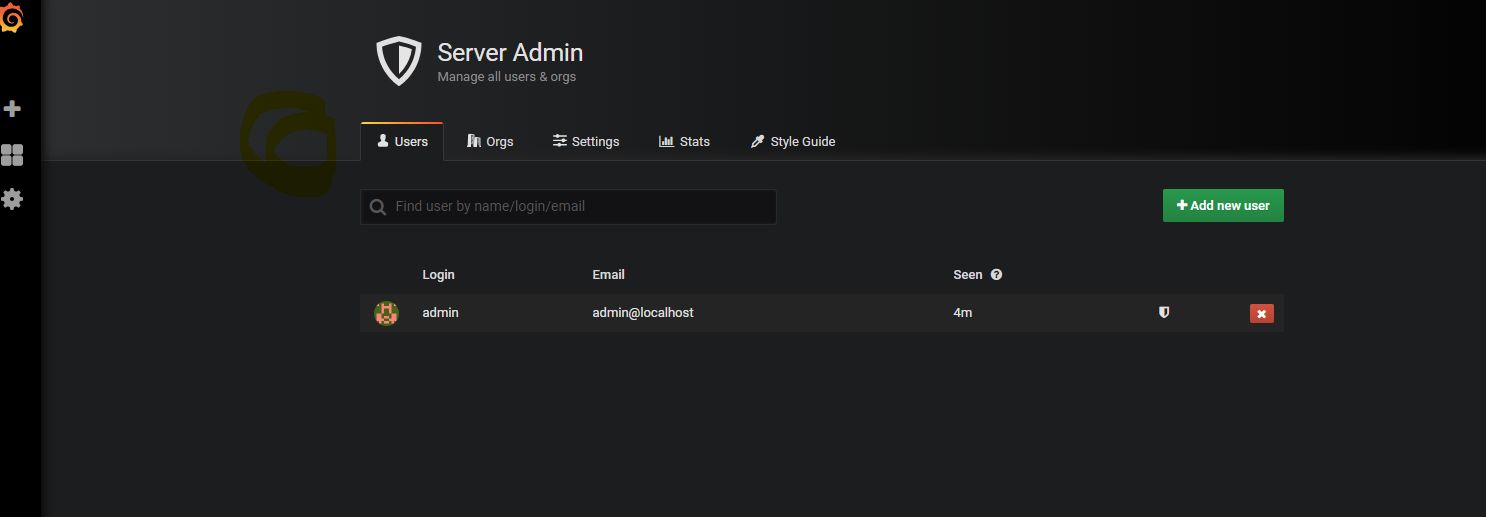Open the Style Guide tab
Viewport: 1486px width, 517px height.
coord(793,141)
